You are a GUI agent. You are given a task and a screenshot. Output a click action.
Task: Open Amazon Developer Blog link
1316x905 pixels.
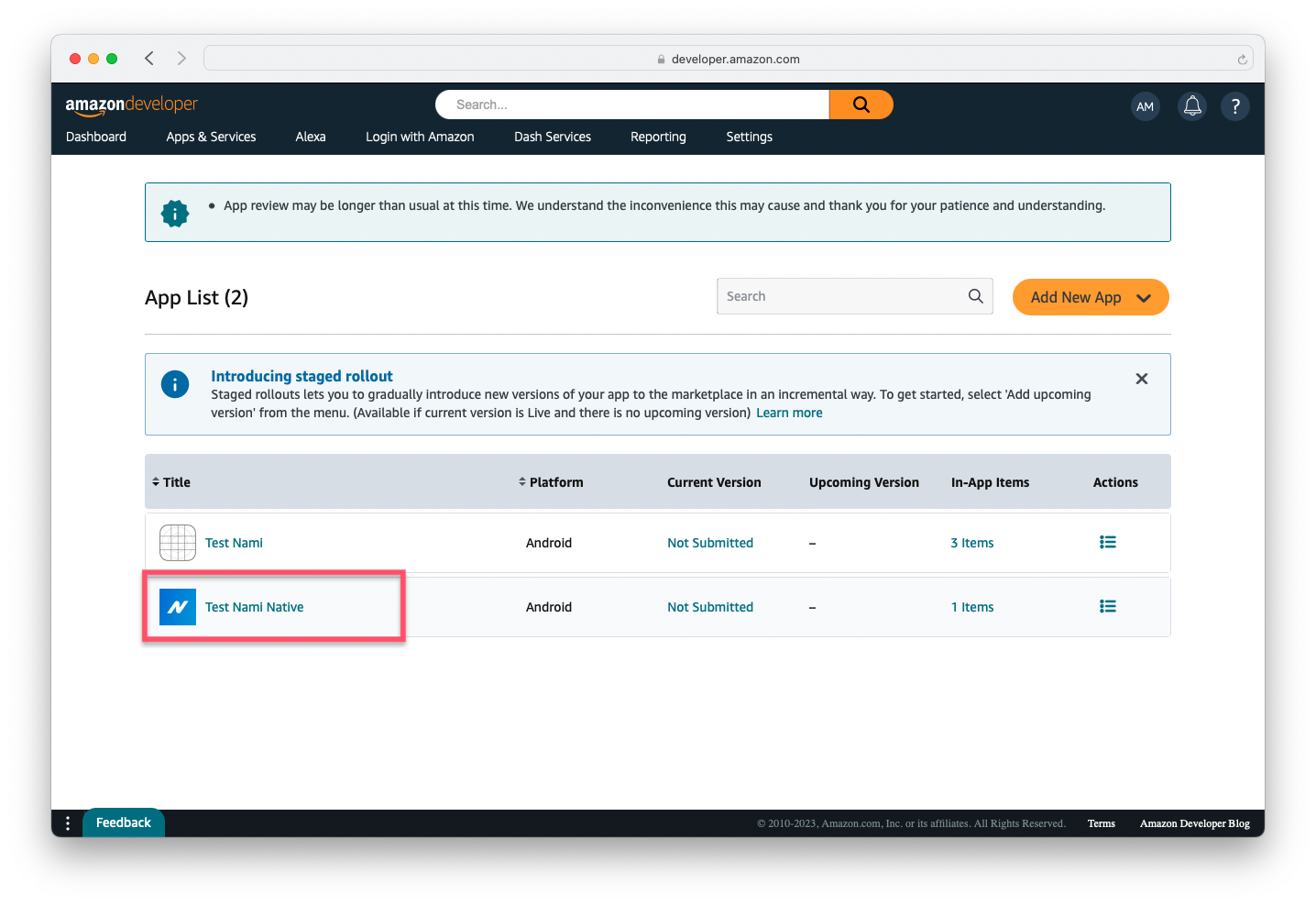tap(1195, 823)
